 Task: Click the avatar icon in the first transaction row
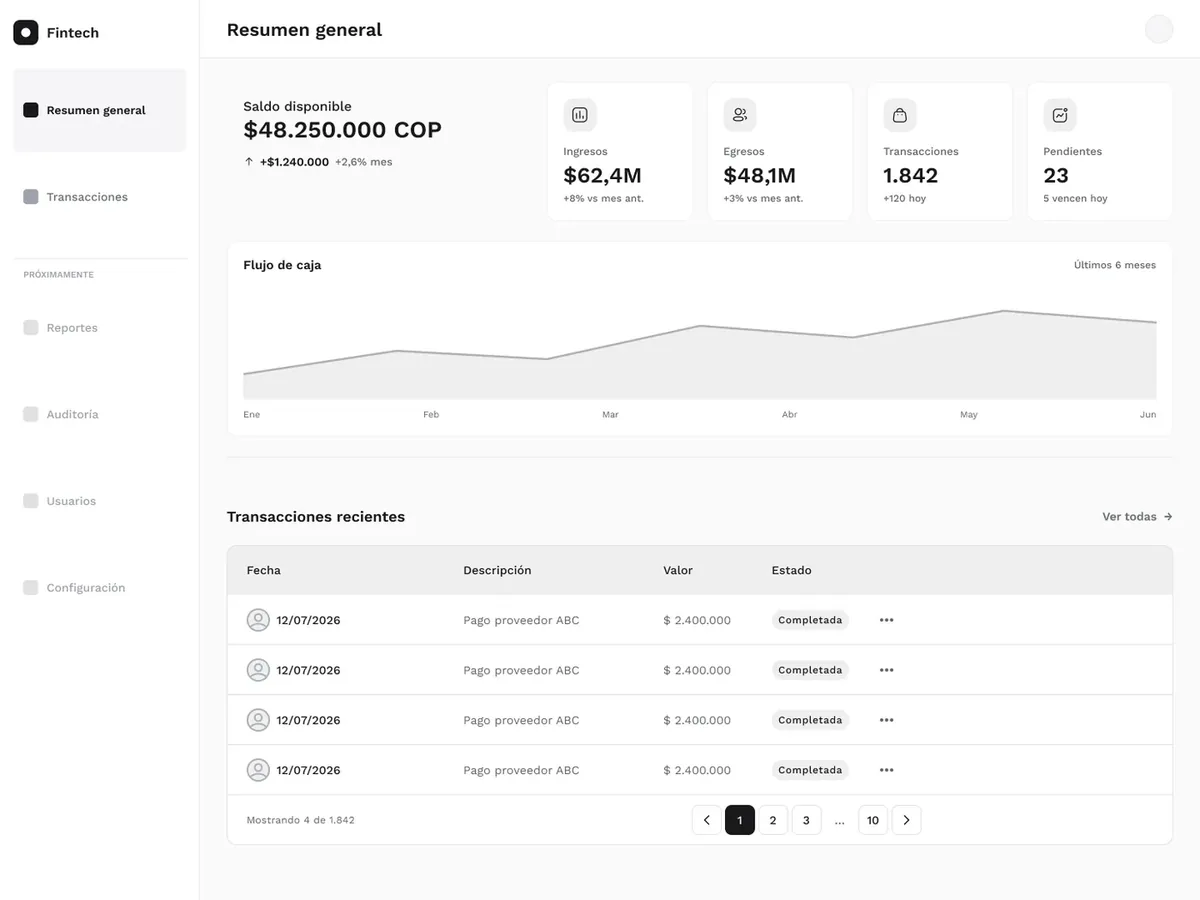[258, 620]
